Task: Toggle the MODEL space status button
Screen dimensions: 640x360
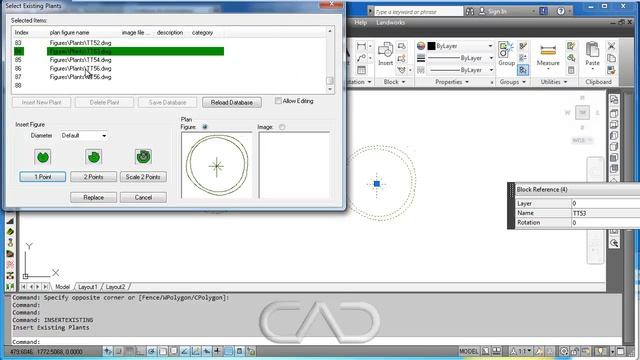Action: 469,351
